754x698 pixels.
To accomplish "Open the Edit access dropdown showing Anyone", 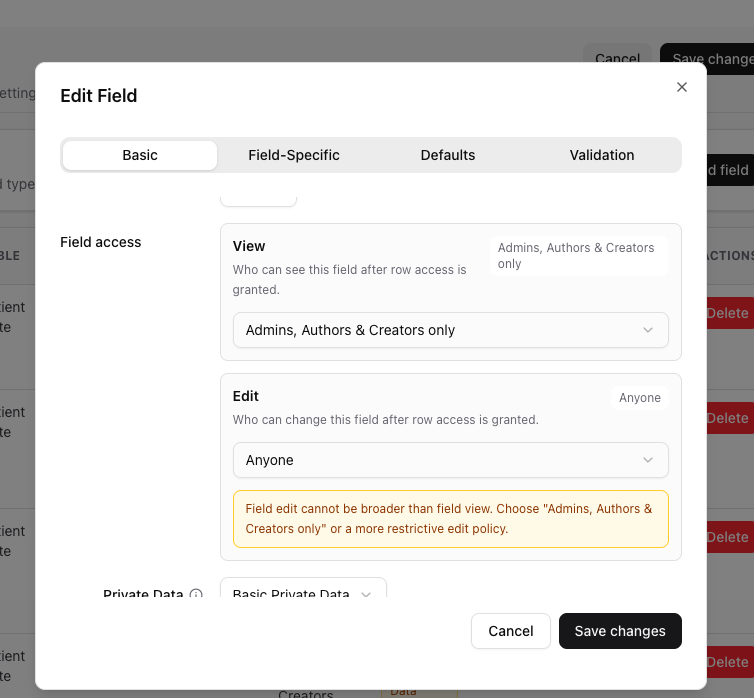I will (451, 460).
